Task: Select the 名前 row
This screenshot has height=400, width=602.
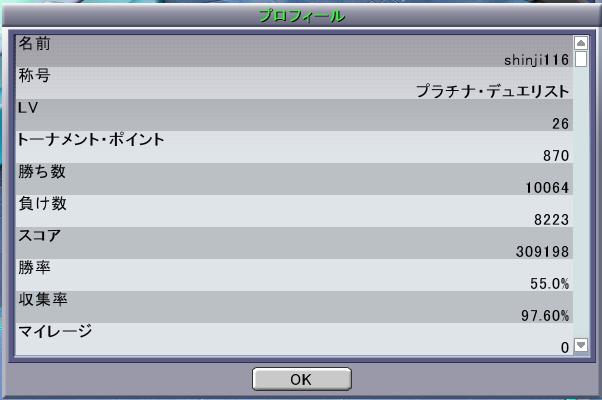Action: coord(294,51)
